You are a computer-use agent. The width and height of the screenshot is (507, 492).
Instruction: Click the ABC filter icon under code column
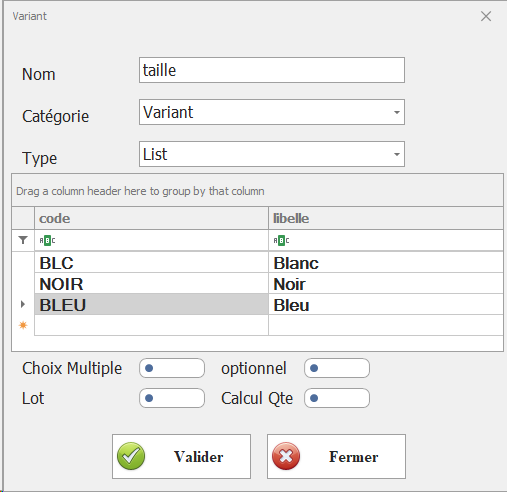pyautogui.click(x=47, y=240)
